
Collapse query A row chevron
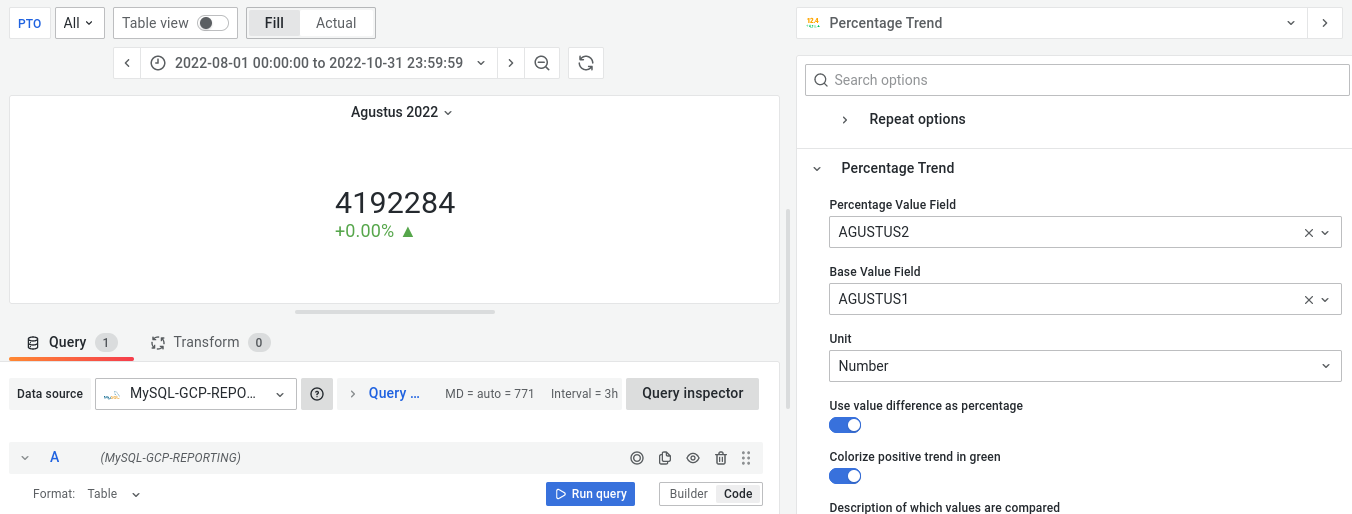pos(25,458)
